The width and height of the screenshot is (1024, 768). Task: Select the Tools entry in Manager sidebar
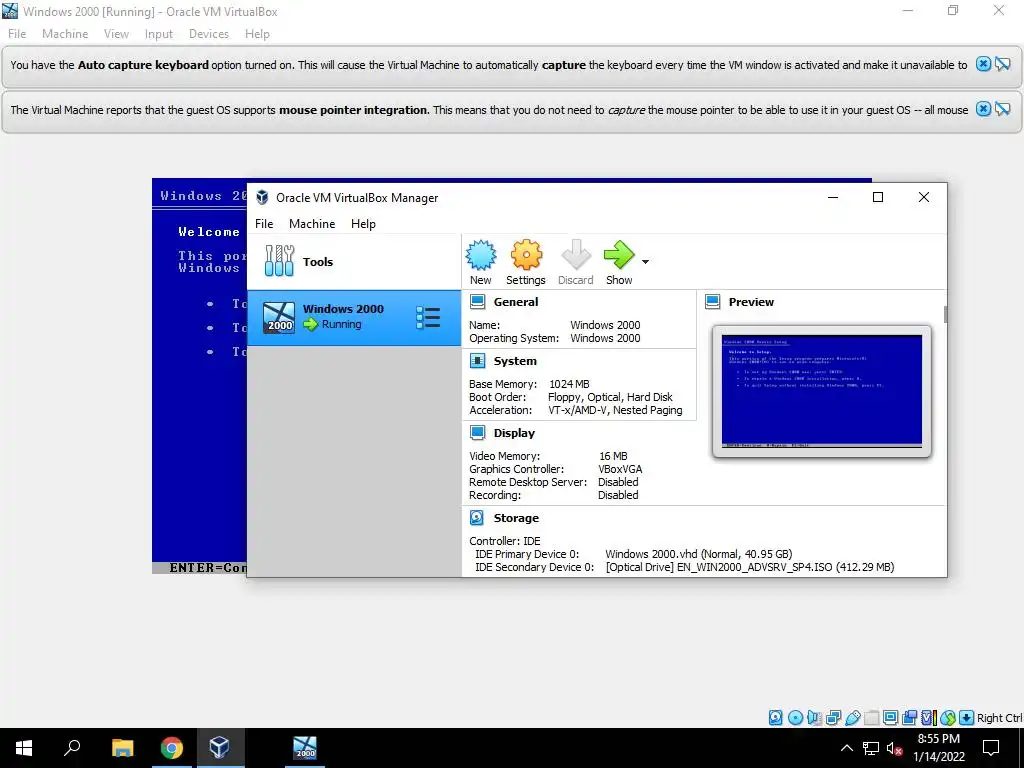point(354,261)
